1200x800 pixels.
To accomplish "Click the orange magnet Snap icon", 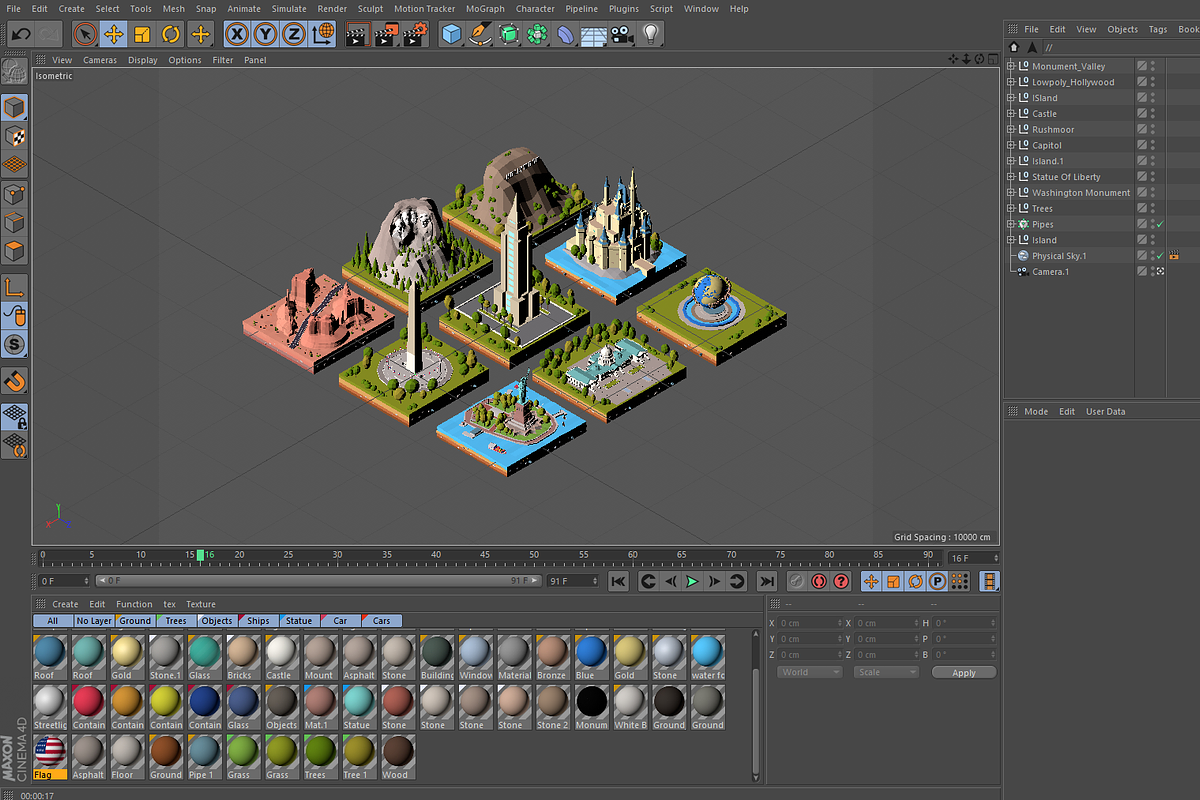I will pos(14,381).
